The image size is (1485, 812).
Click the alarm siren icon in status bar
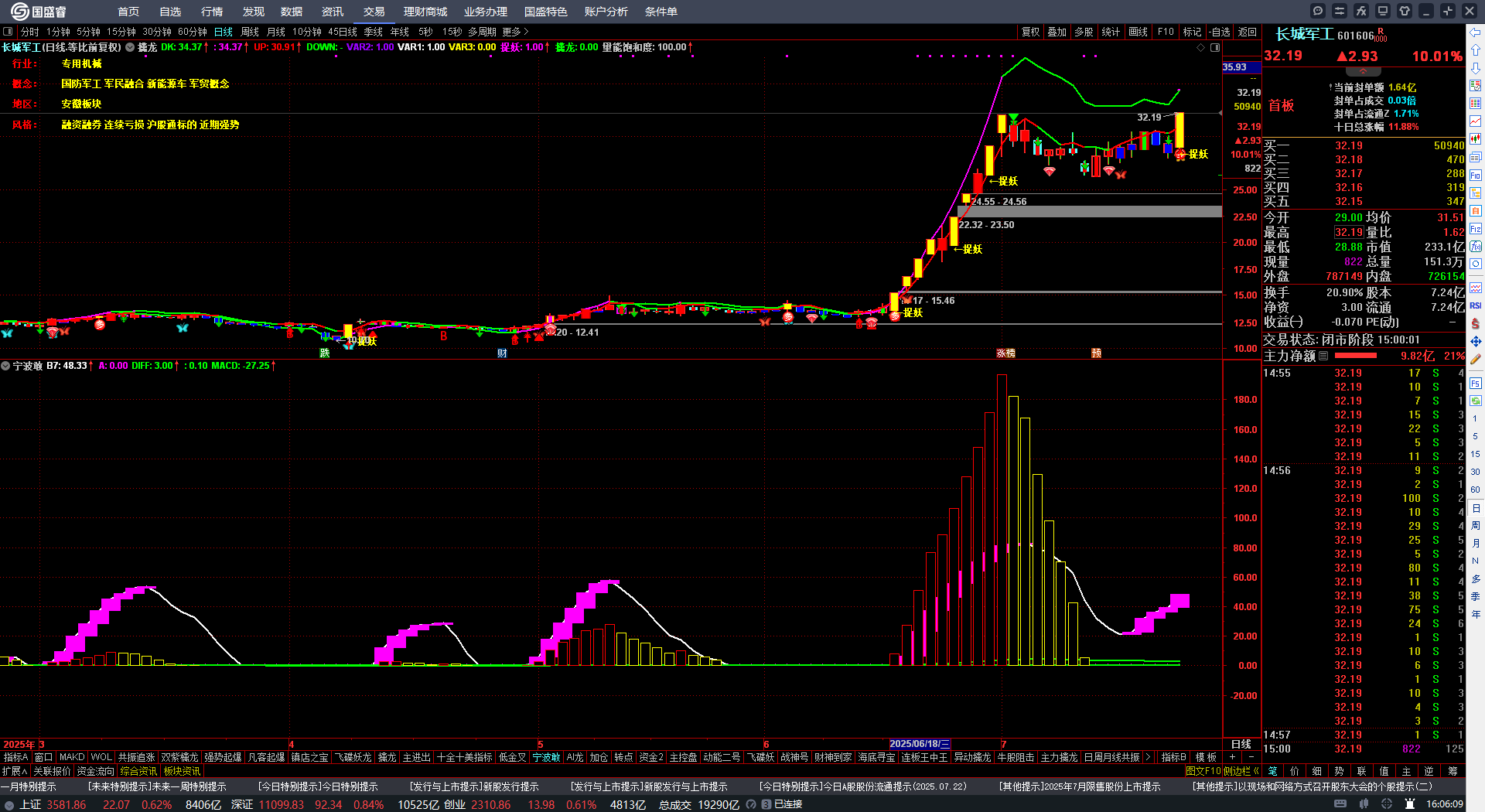[1409, 804]
